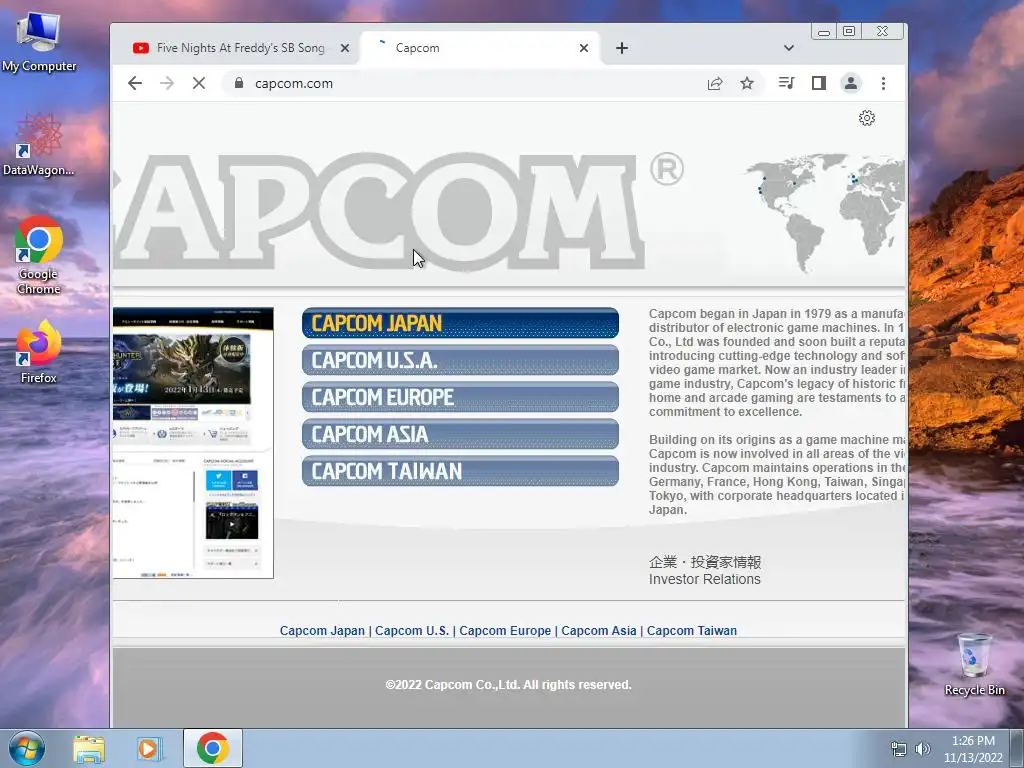Screen dimensions: 1024x768
Task: Open the Chrome profile avatar
Action: 851,83
